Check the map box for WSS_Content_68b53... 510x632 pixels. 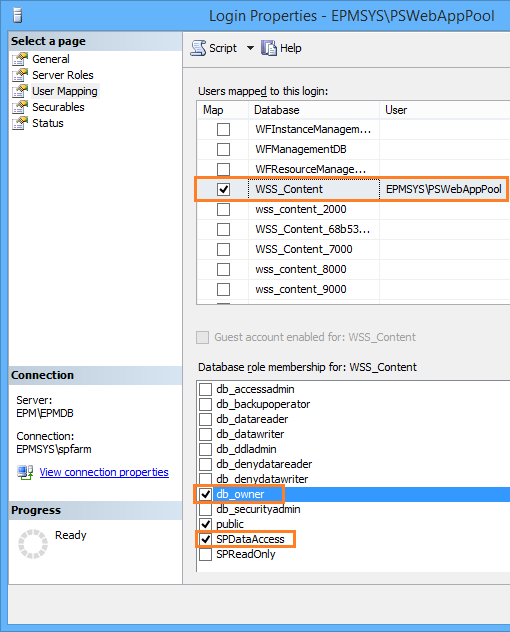(223, 229)
